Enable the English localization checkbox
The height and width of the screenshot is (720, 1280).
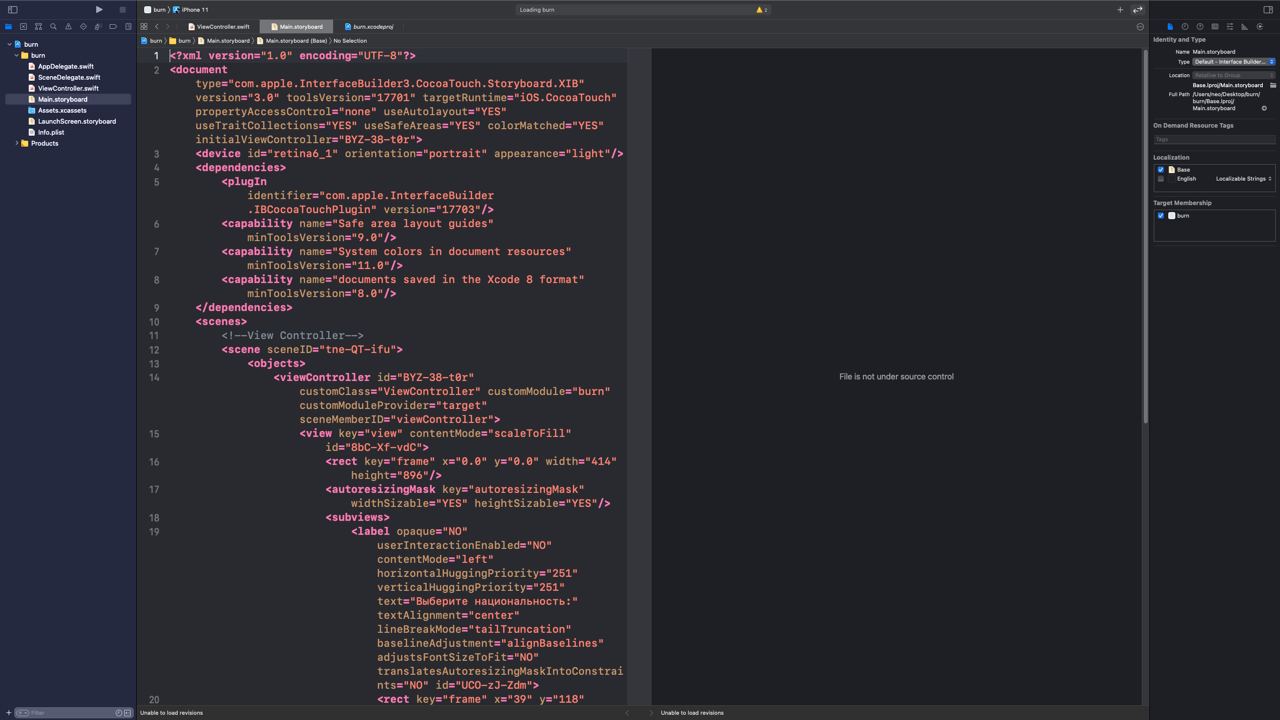coord(1161,178)
